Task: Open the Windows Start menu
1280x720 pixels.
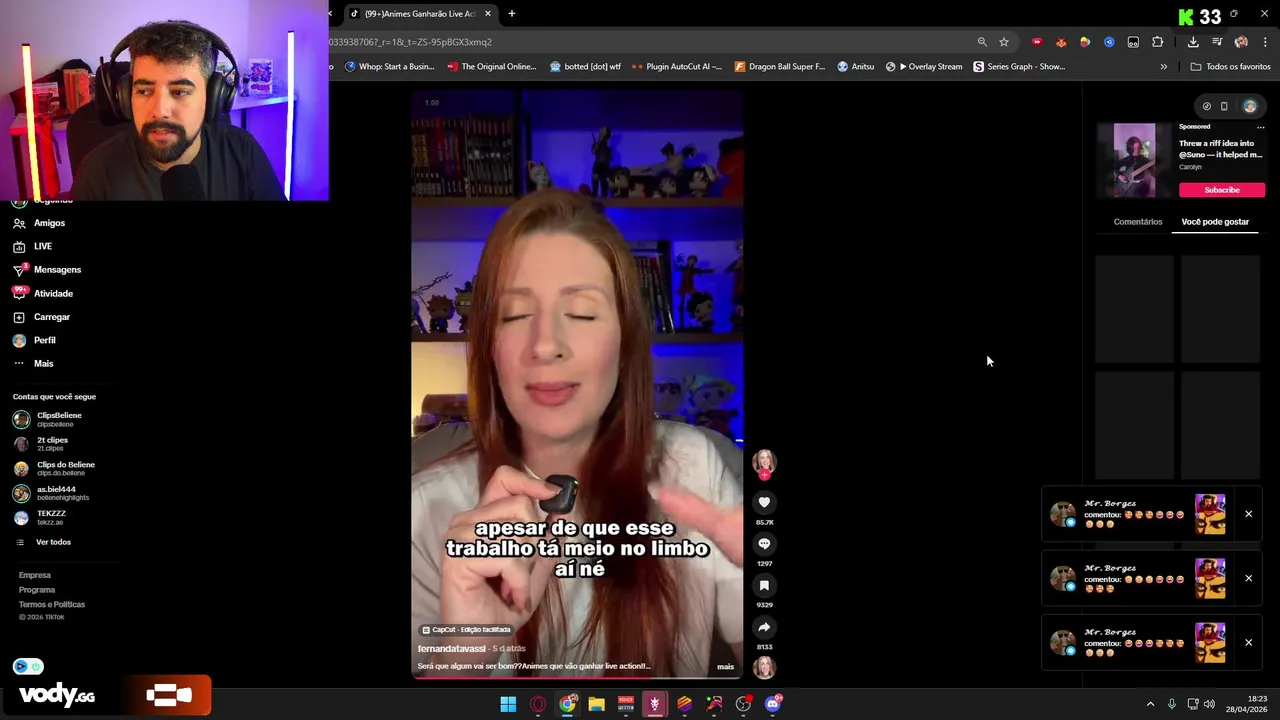Action: pos(508,704)
